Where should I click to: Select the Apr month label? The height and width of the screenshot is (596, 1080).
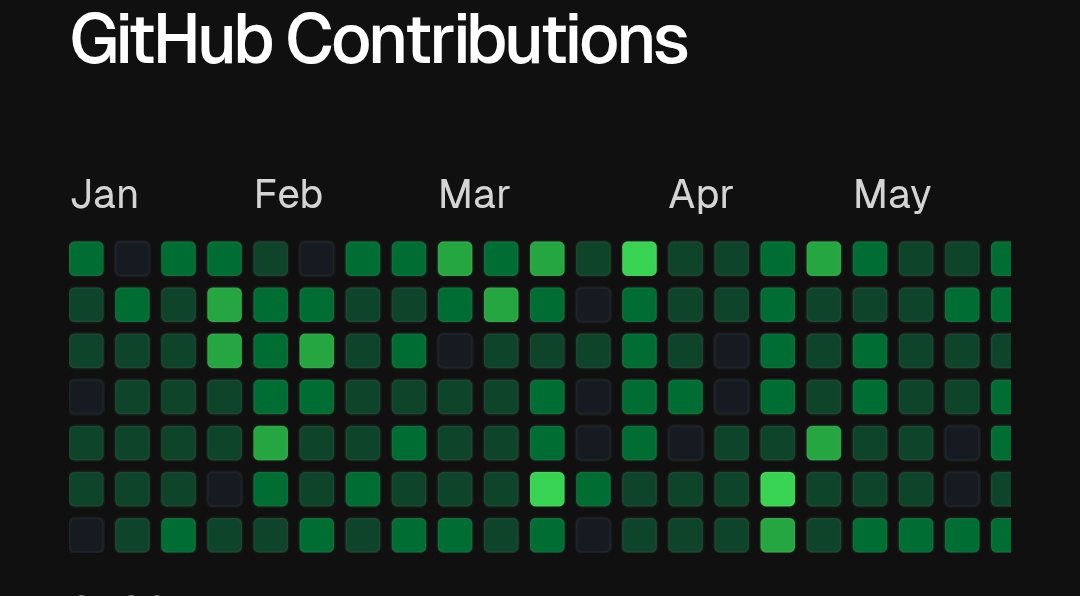[x=700, y=195]
